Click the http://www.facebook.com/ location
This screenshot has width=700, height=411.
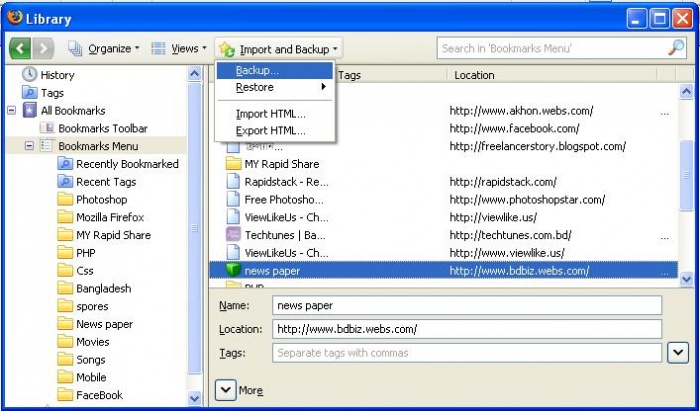[514, 129]
